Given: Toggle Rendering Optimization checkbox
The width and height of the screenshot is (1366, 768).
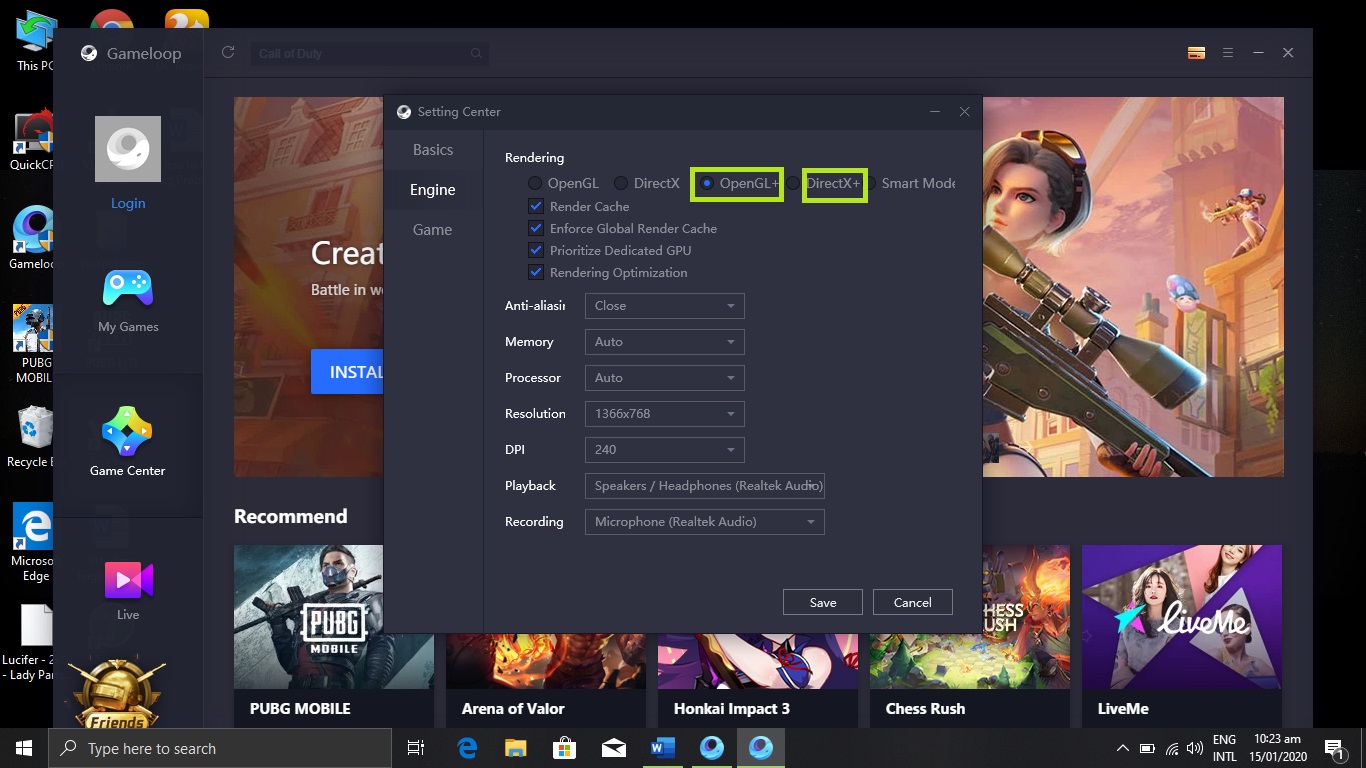Looking at the screenshot, I should 536,272.
